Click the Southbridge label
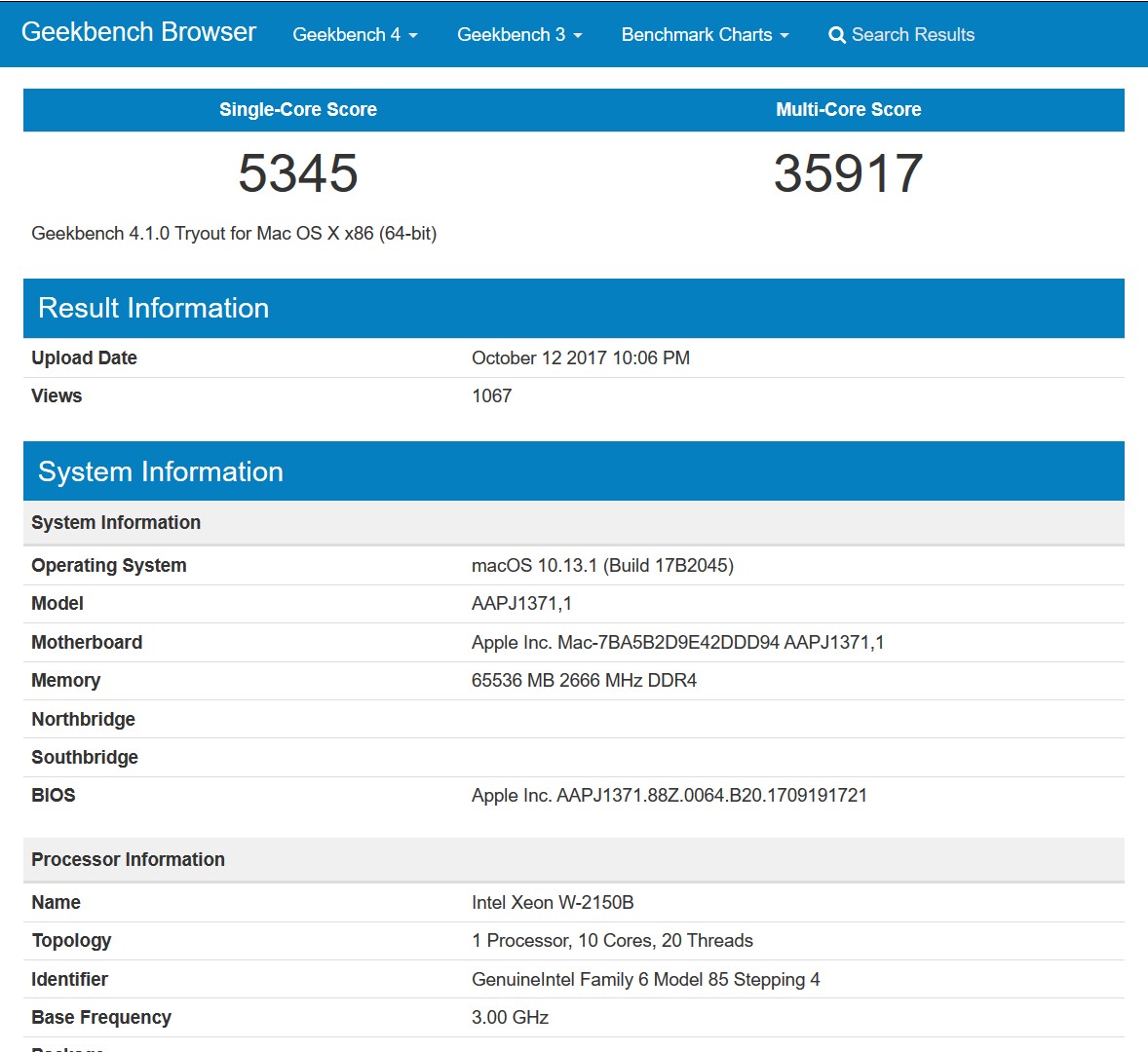This screenshot has width=1148, height=1052. point(85,757)
